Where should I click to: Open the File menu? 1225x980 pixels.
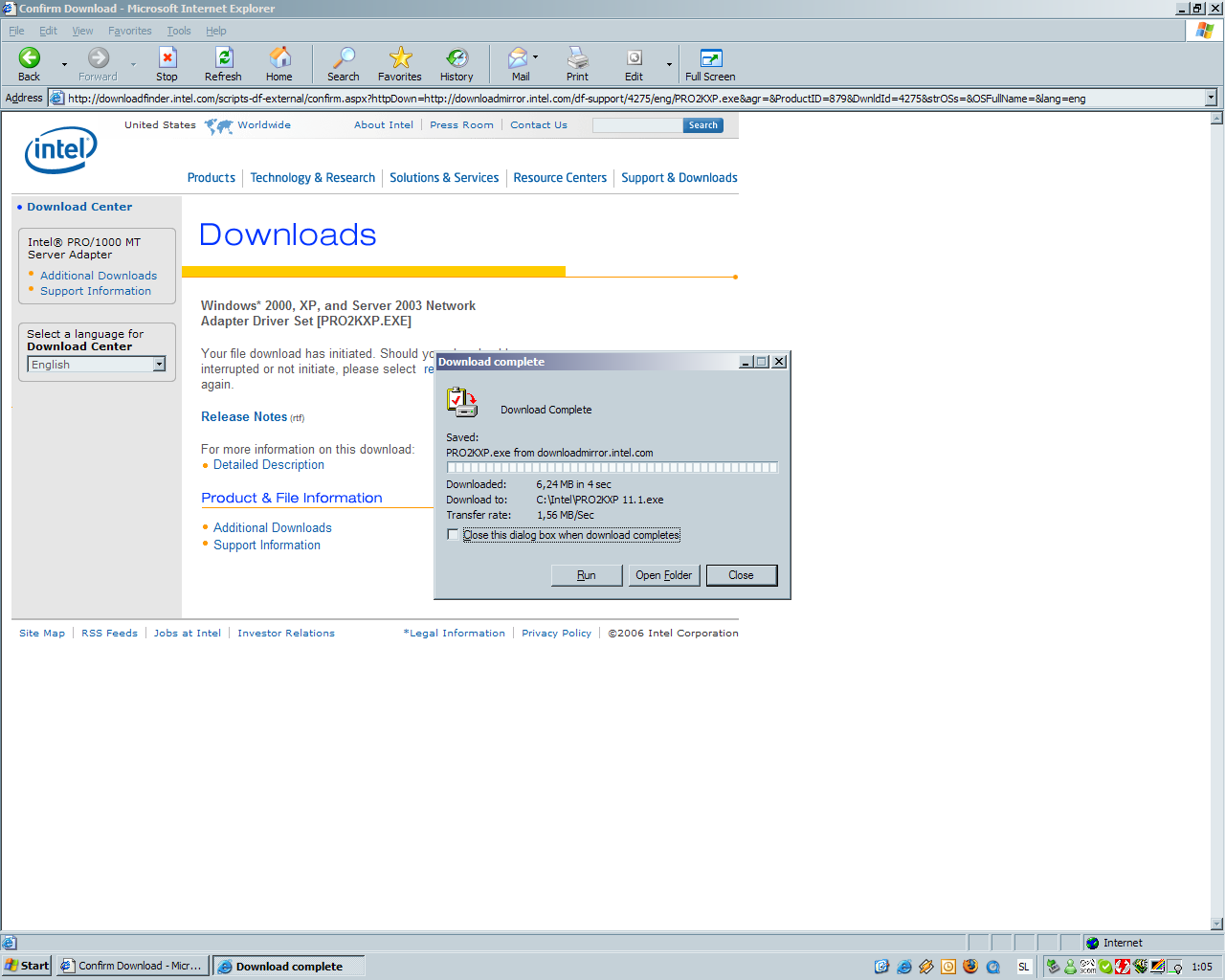click(16, 31)
